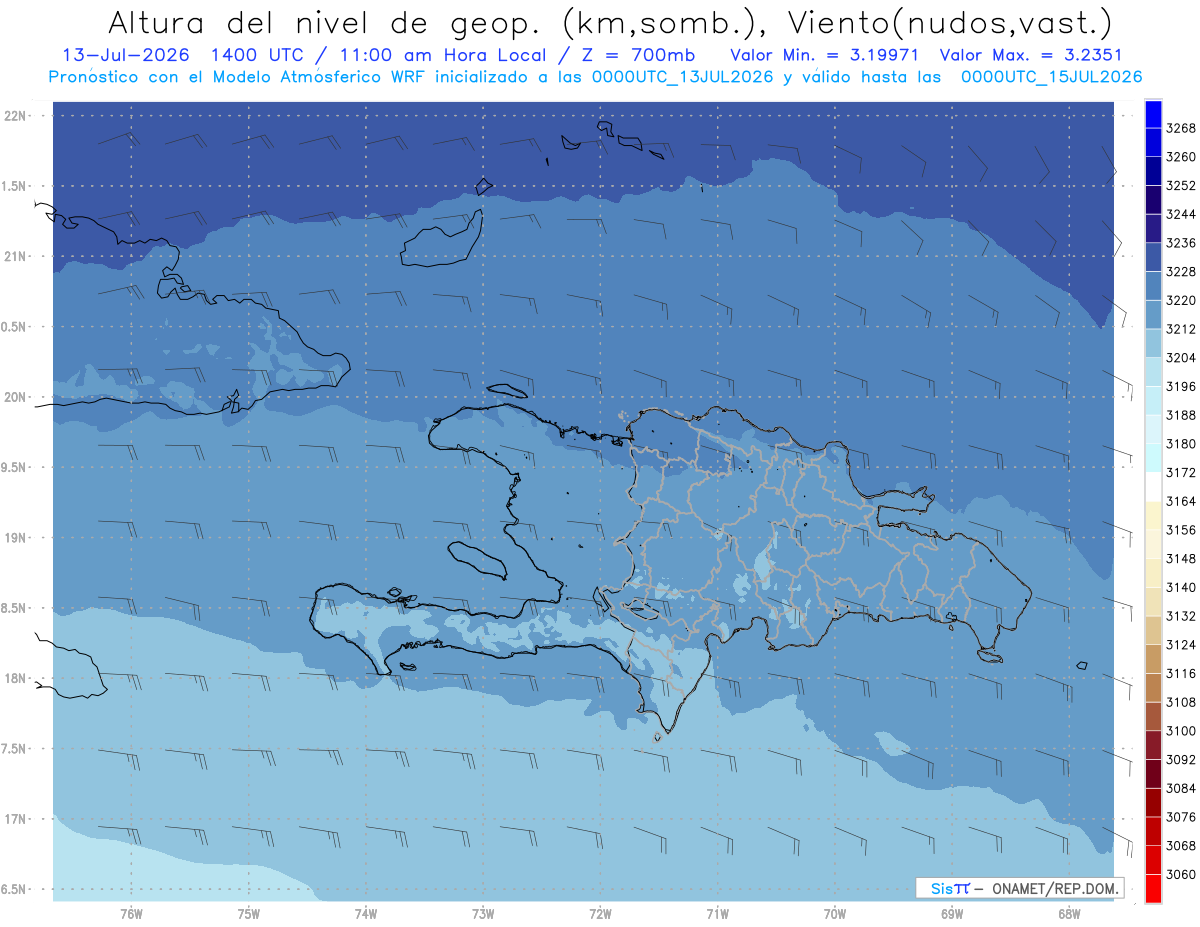This screenshot has width=1200, height=927.
Task: Click the colorbar swatch between 3164 and 3156
Action: click(x=1152, y=515)
